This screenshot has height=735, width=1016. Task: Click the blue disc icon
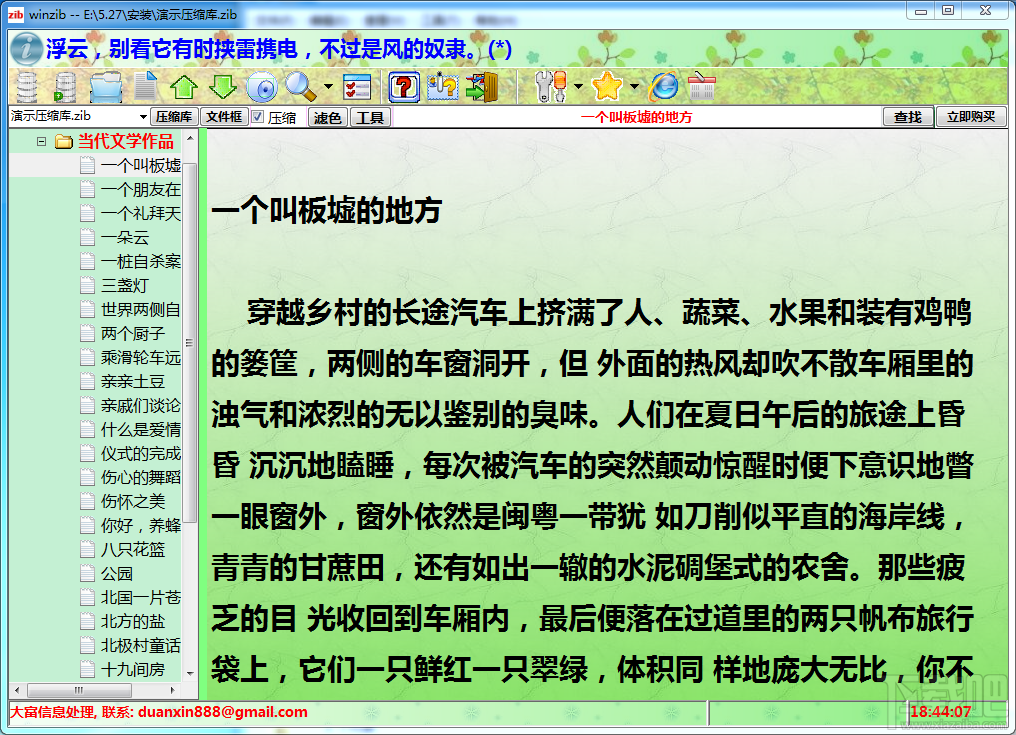point(262,87)
